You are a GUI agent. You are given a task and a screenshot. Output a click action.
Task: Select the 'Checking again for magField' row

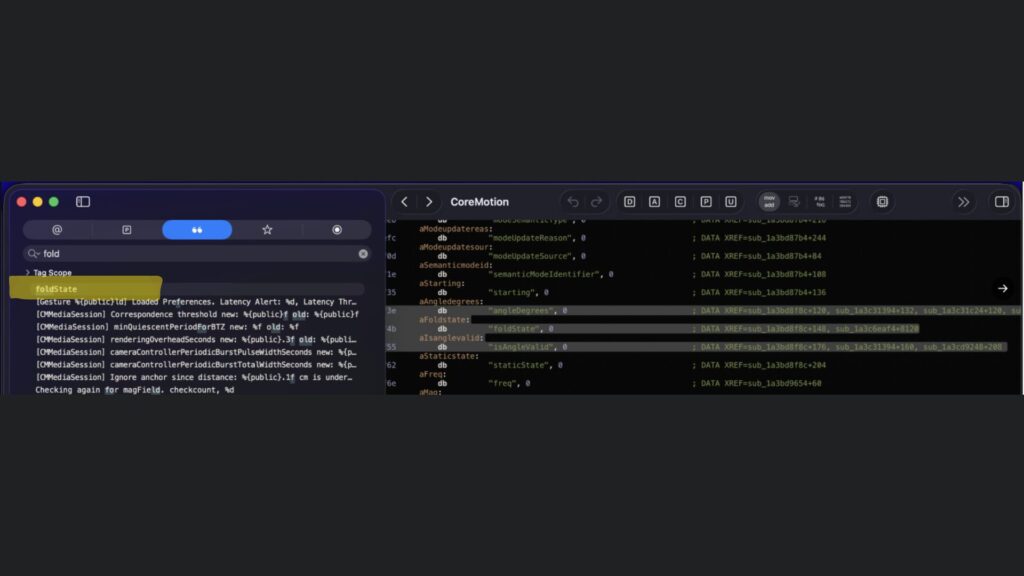135,390
